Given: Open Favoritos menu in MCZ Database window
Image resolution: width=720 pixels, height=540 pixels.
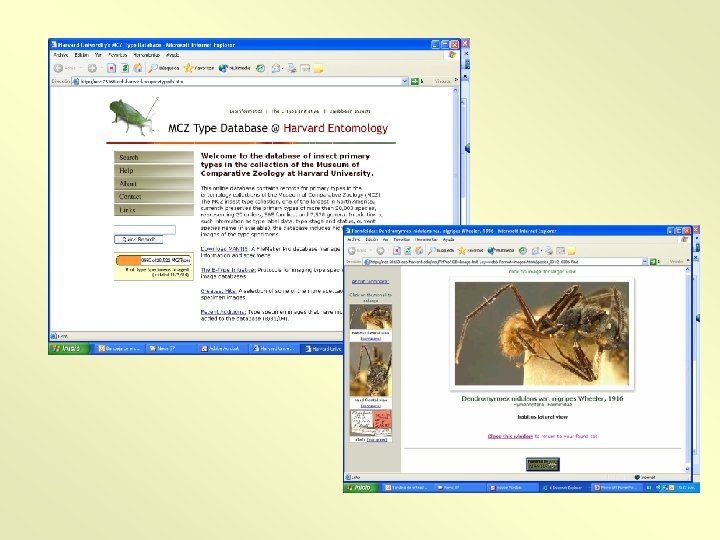Looking at the screenshot, I should point(118,55).
